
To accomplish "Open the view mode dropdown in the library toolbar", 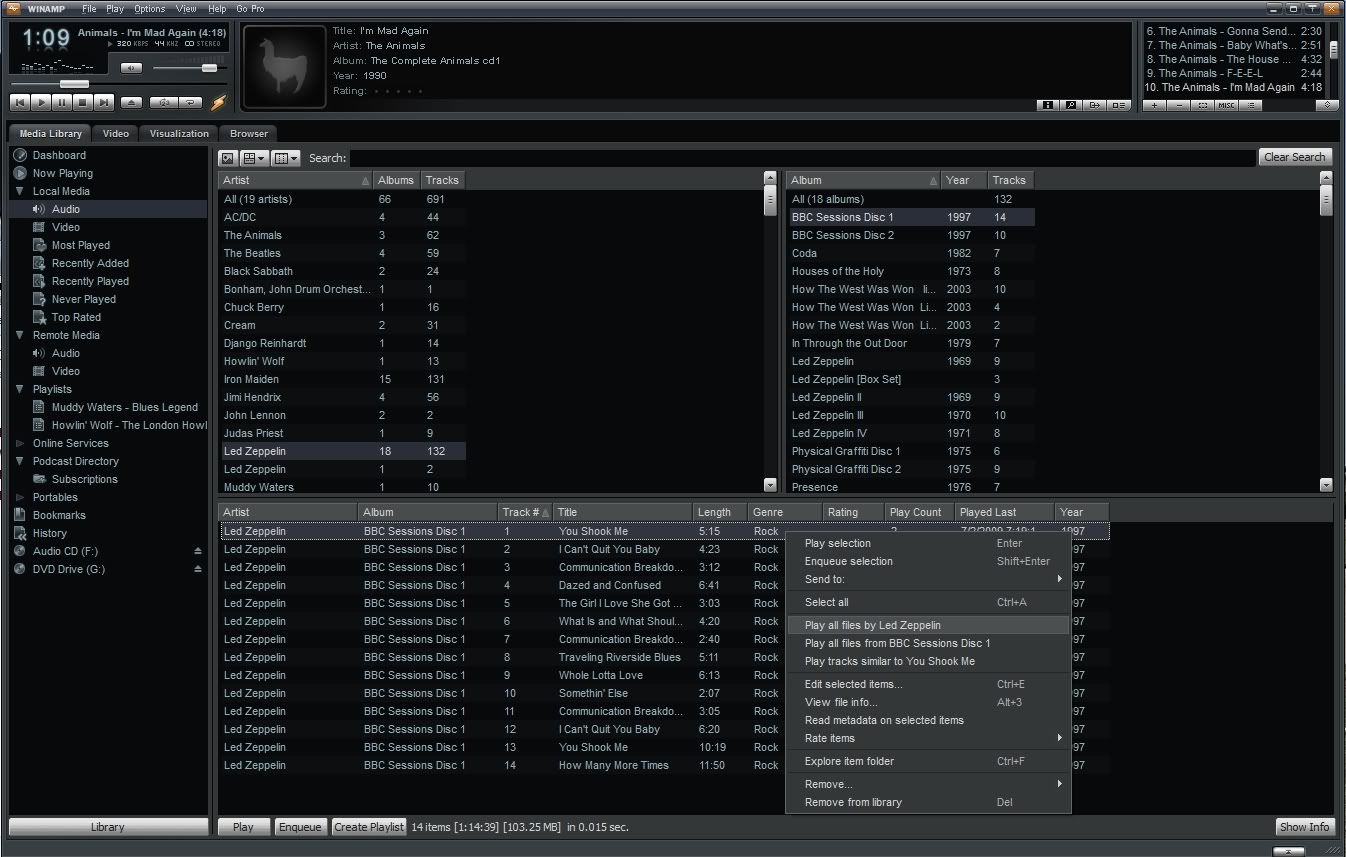I will click(254, 158).
